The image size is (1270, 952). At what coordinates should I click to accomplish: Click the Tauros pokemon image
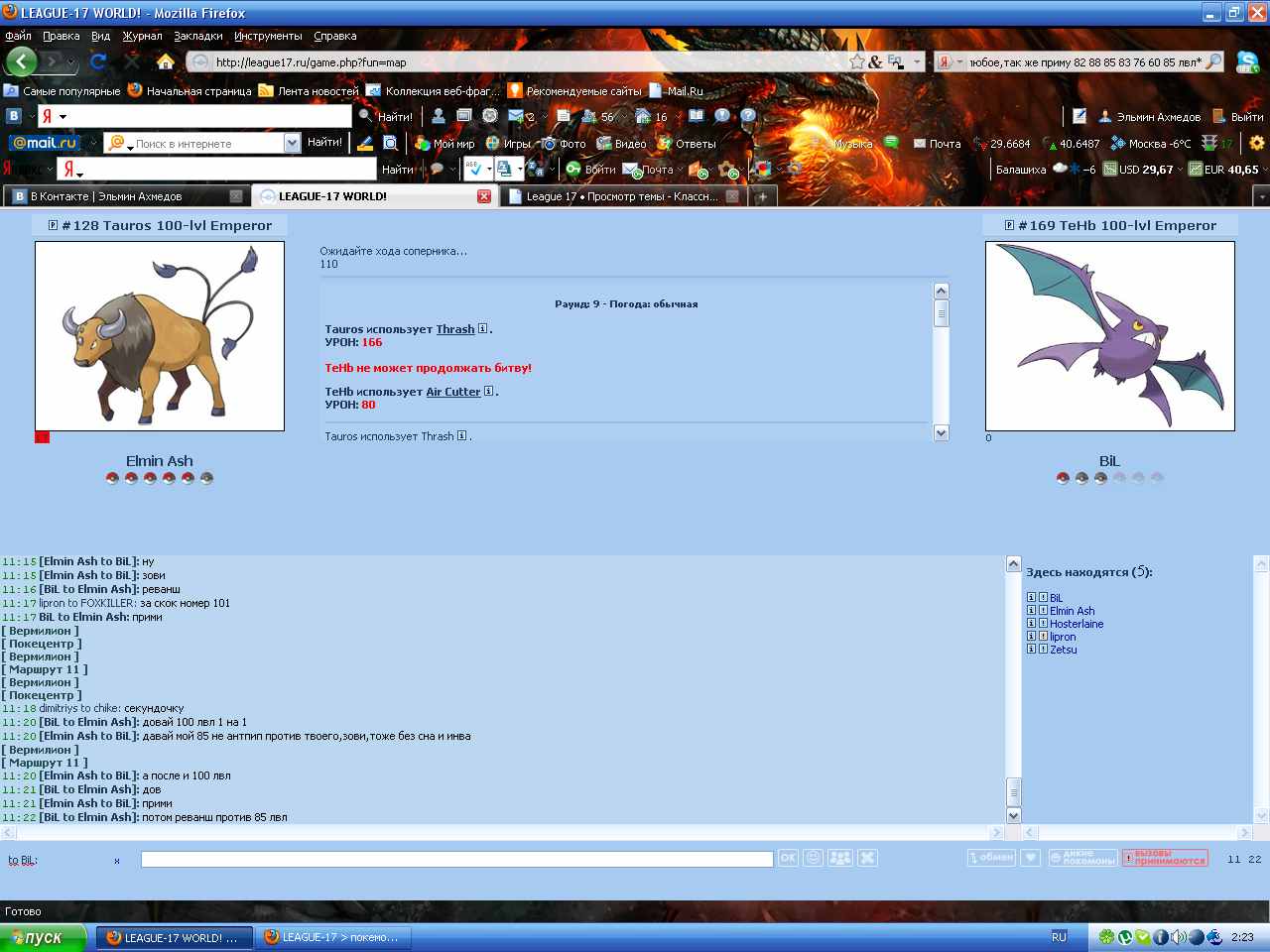click(160, 336)
